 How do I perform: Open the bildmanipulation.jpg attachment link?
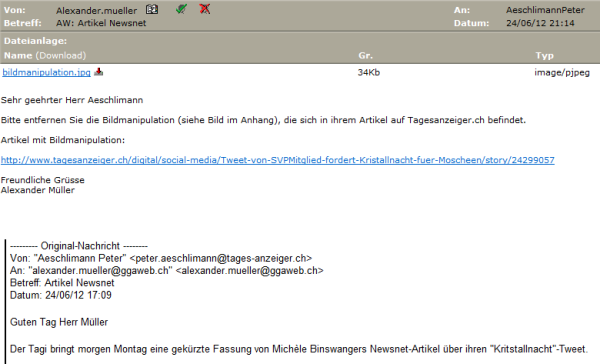tap(46, 72)
